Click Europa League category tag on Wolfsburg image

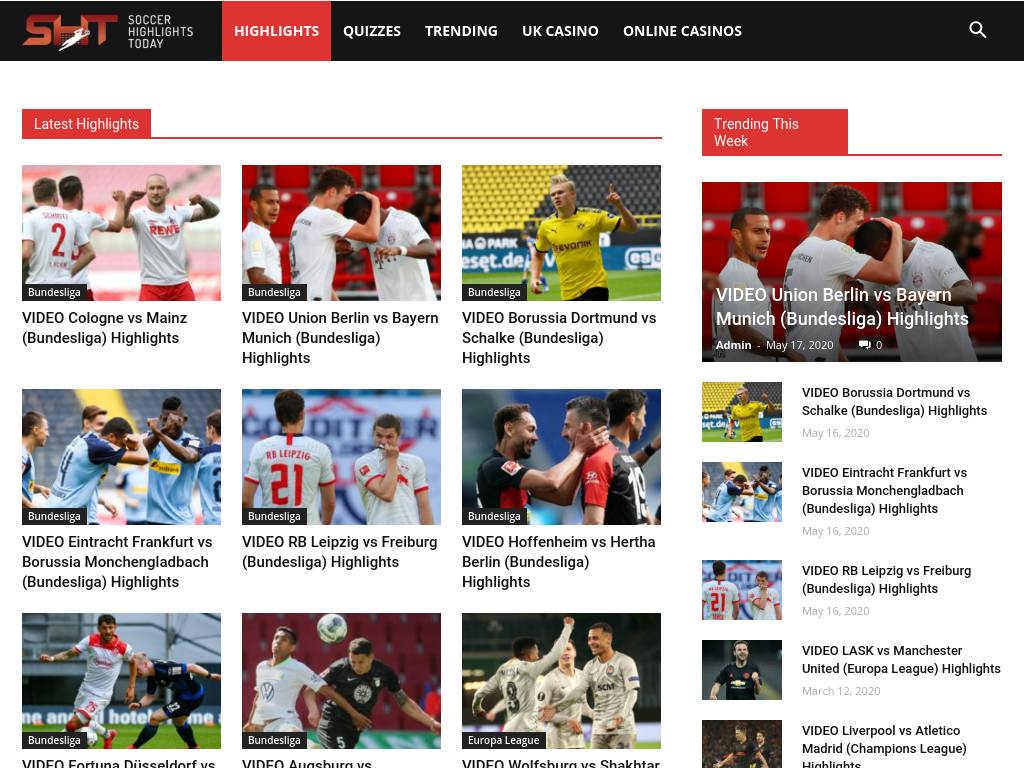coord(503,740)
